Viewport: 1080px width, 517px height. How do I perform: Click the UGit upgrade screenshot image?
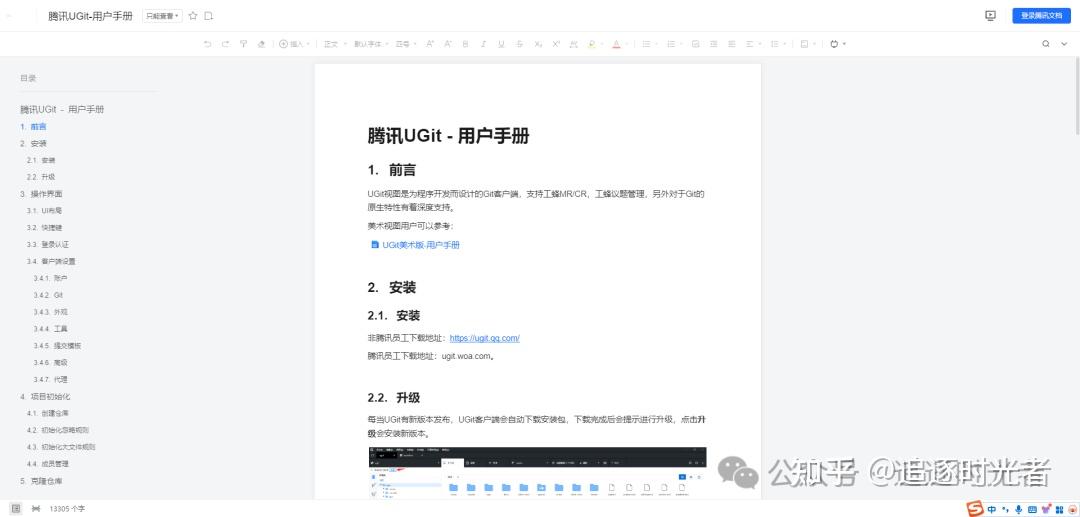point(537,473)
